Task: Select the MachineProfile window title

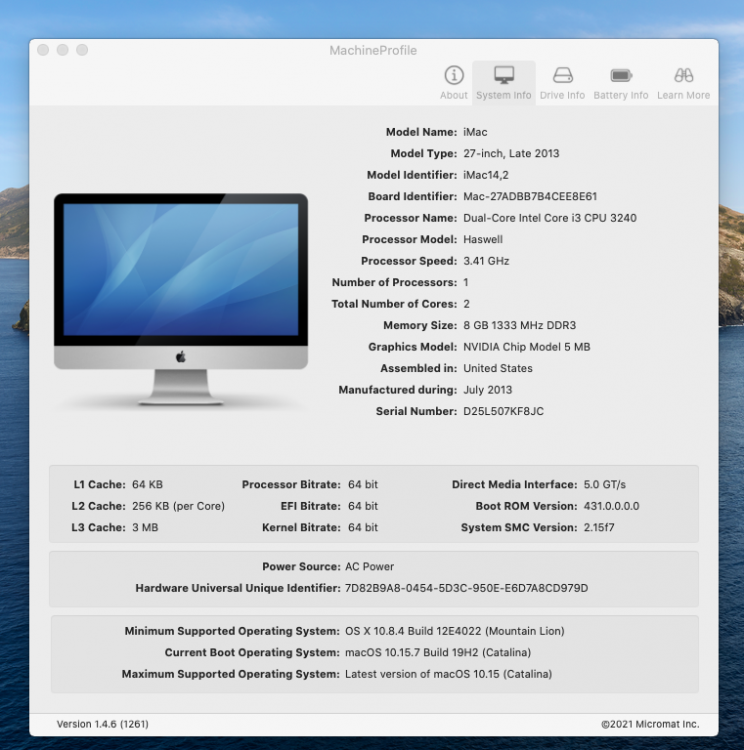Action: click(373, 50)
